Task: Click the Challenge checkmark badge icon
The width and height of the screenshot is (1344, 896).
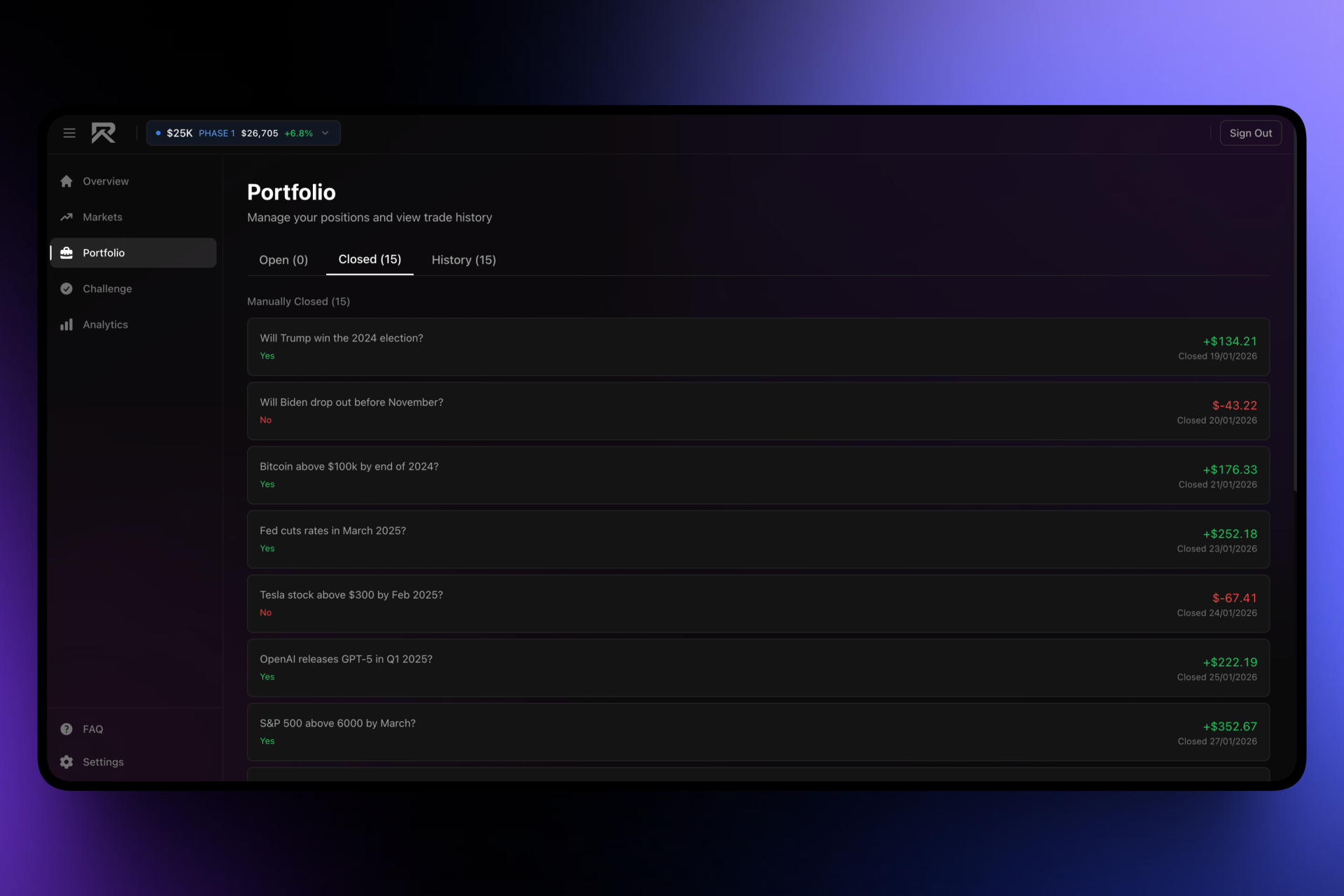Action: point(66,288)
